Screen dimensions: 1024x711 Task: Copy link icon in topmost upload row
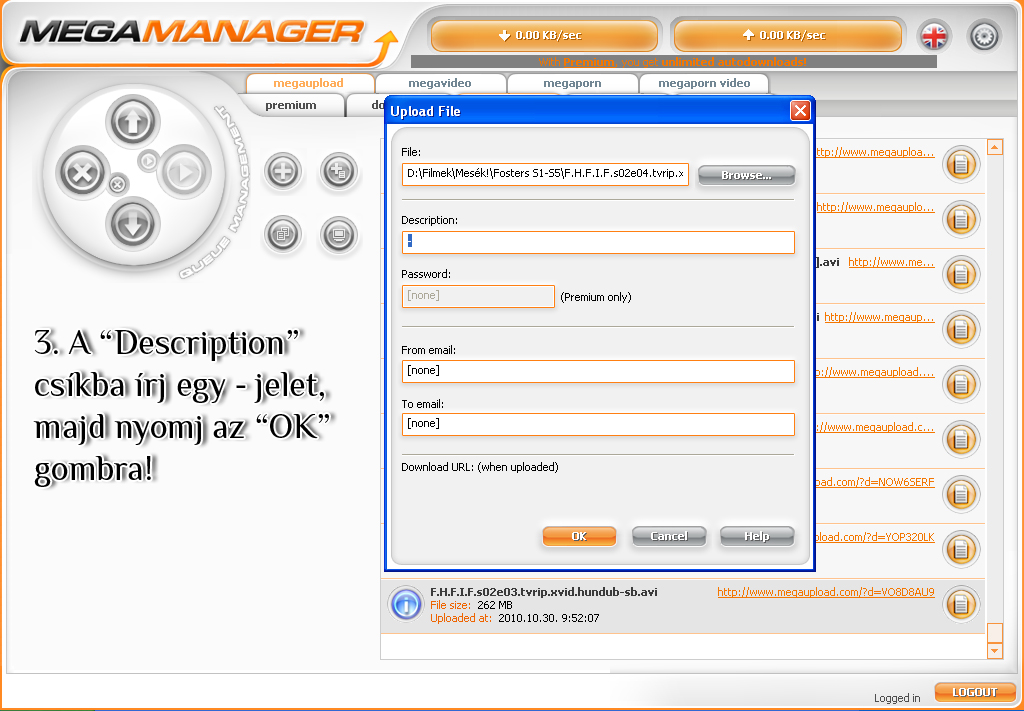961,165
